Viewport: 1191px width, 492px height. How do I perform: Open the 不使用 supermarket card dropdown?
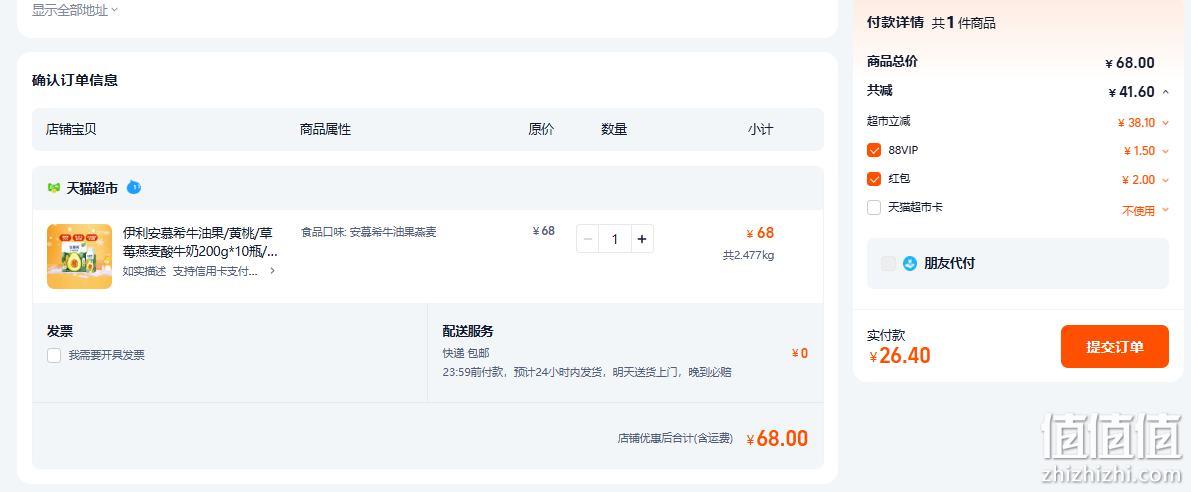1145,210
